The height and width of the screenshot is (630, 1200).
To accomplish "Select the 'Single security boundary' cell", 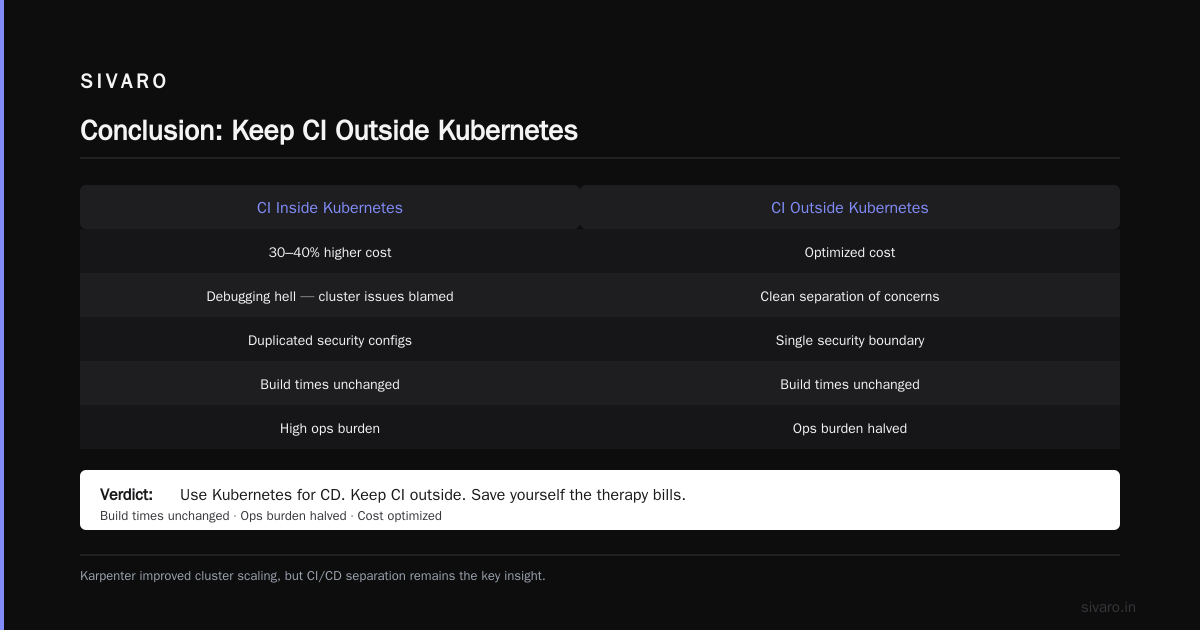I will click(x=850, y=340).
